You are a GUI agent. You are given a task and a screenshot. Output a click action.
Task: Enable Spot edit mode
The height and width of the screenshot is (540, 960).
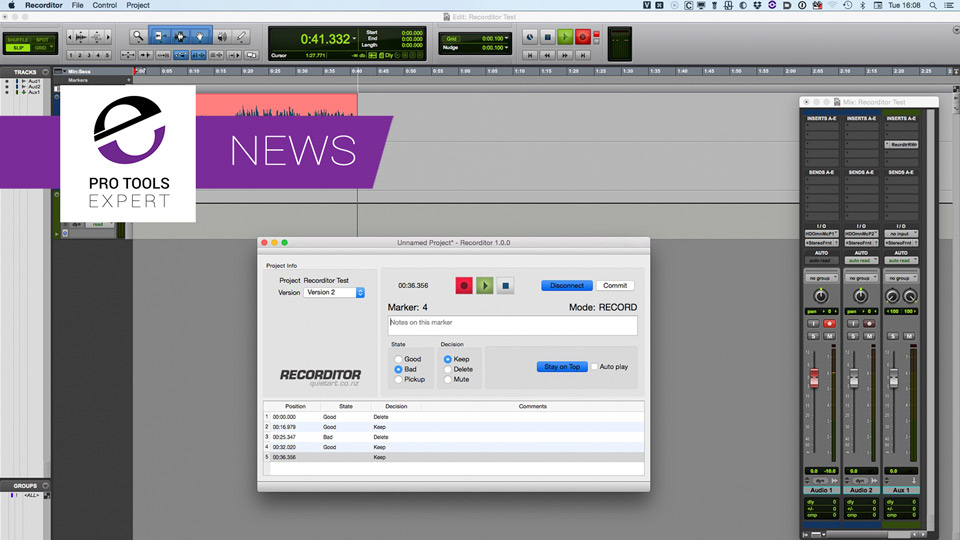tap(42, 40)
